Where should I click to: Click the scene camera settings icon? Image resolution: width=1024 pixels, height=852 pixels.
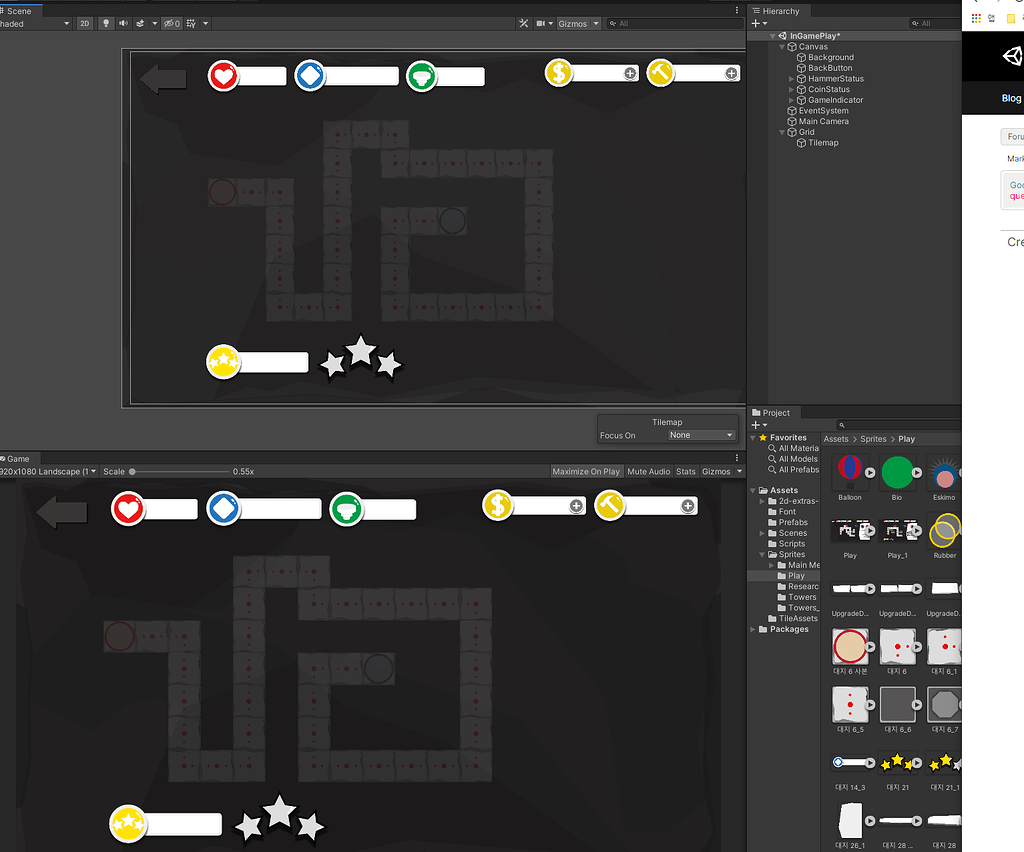pyautogui.click(x=541, y=24)
